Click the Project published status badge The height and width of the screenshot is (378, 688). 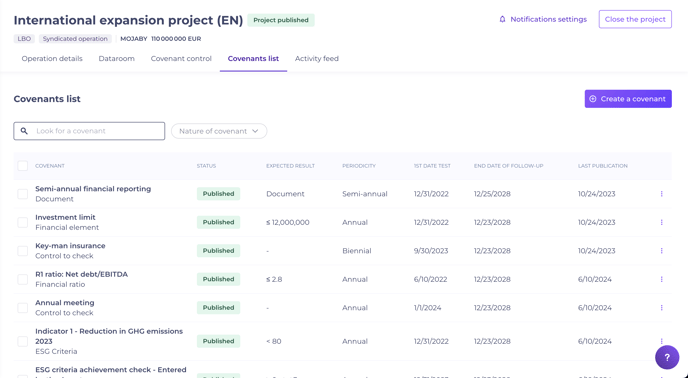coord(281,20)
